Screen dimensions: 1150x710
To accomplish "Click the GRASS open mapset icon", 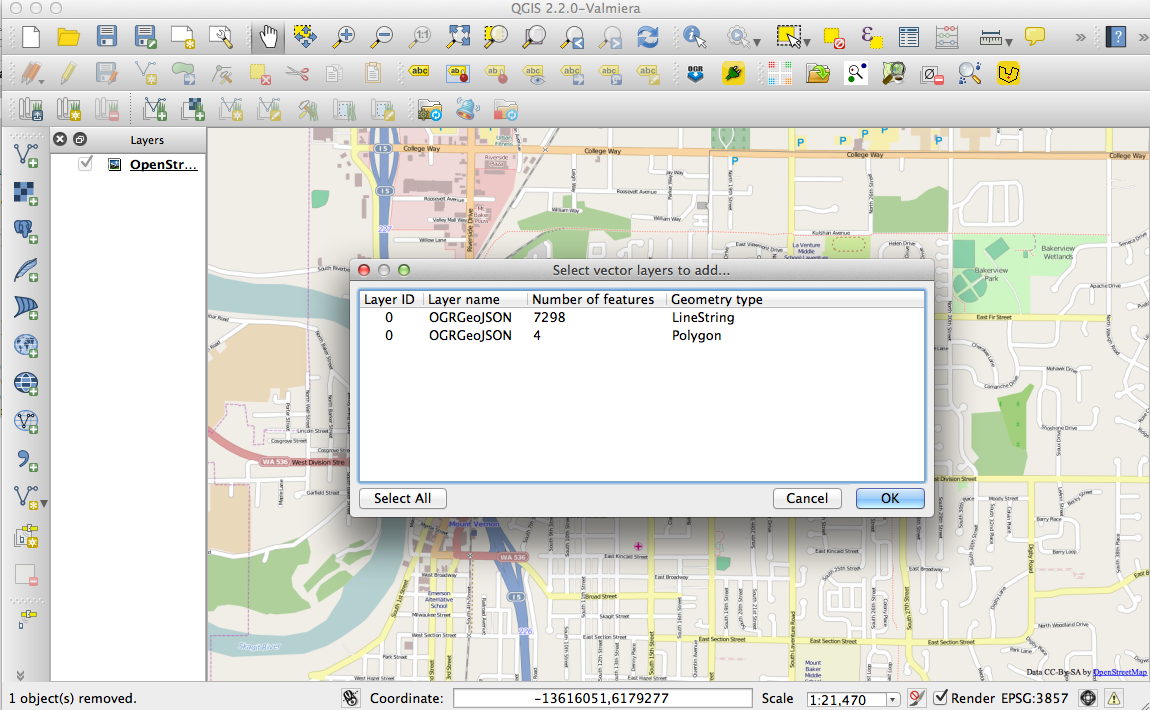I will tap(31, 109).
